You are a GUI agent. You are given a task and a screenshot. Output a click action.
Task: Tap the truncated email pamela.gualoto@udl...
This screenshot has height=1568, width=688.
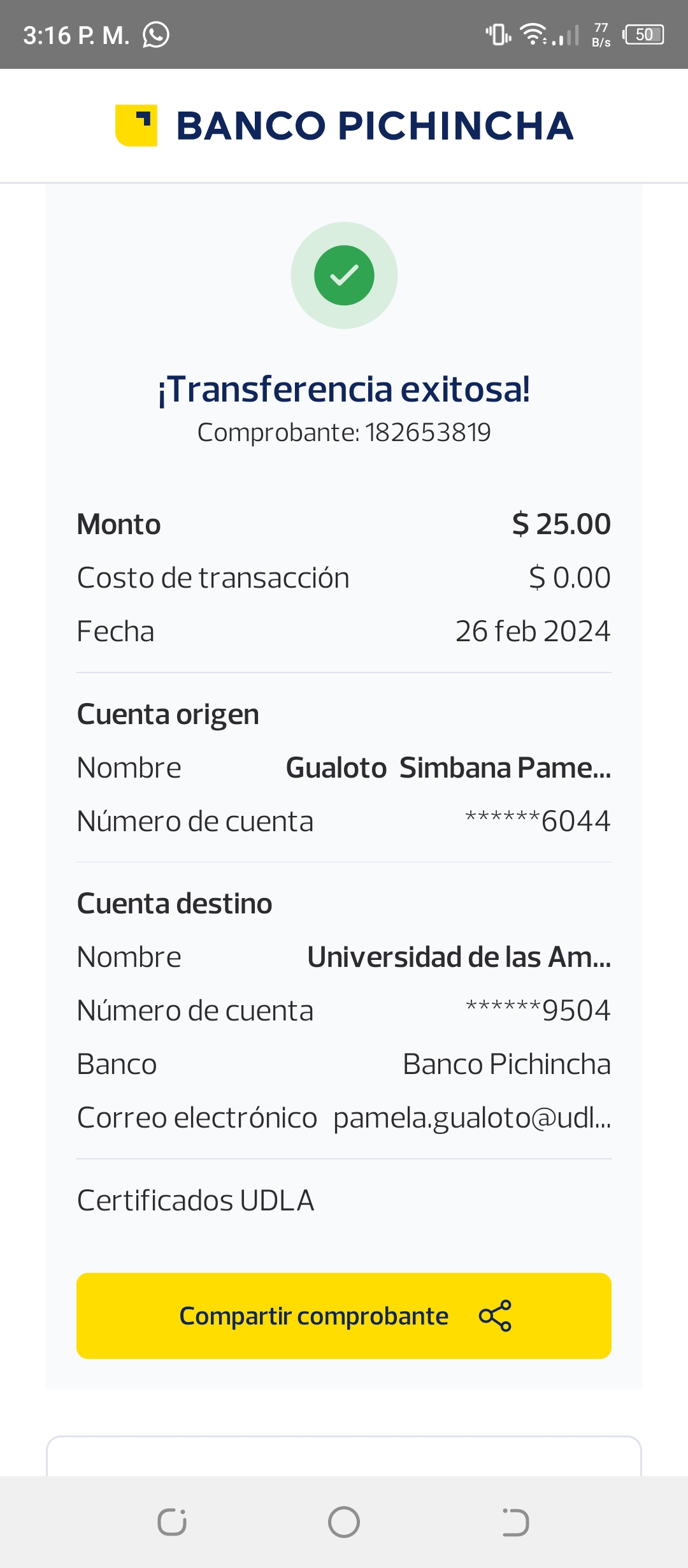tap(471, 1117)
